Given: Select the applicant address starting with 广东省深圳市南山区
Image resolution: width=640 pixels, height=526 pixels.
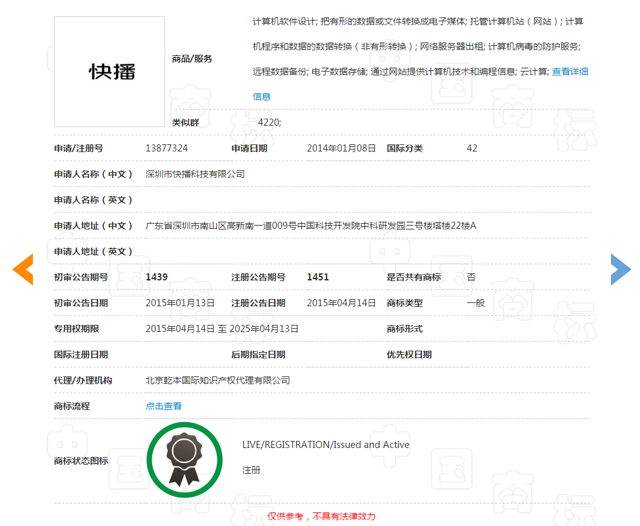Looking at the screenshot, I should coord(311,226).
